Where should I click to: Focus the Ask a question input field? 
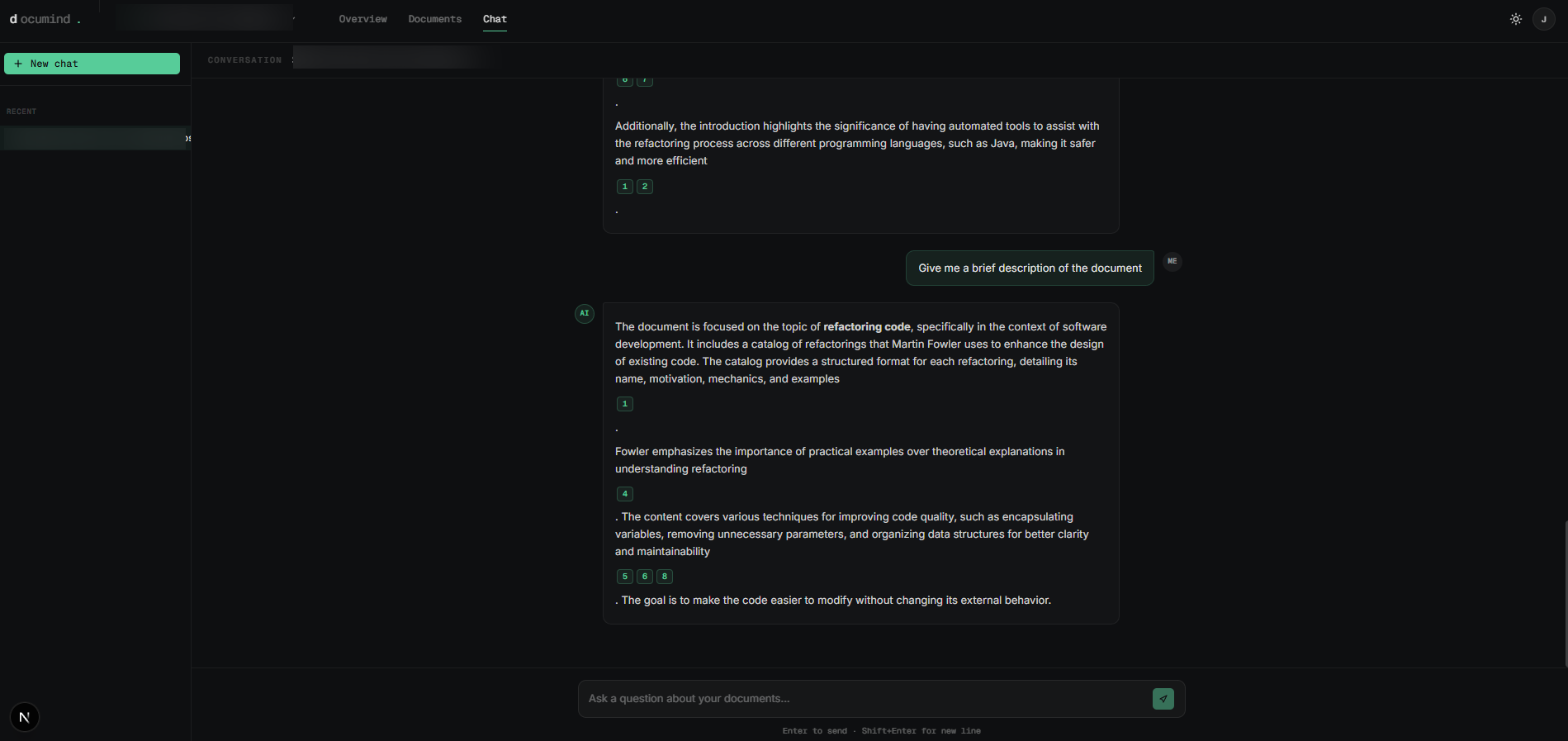[865, 699]
